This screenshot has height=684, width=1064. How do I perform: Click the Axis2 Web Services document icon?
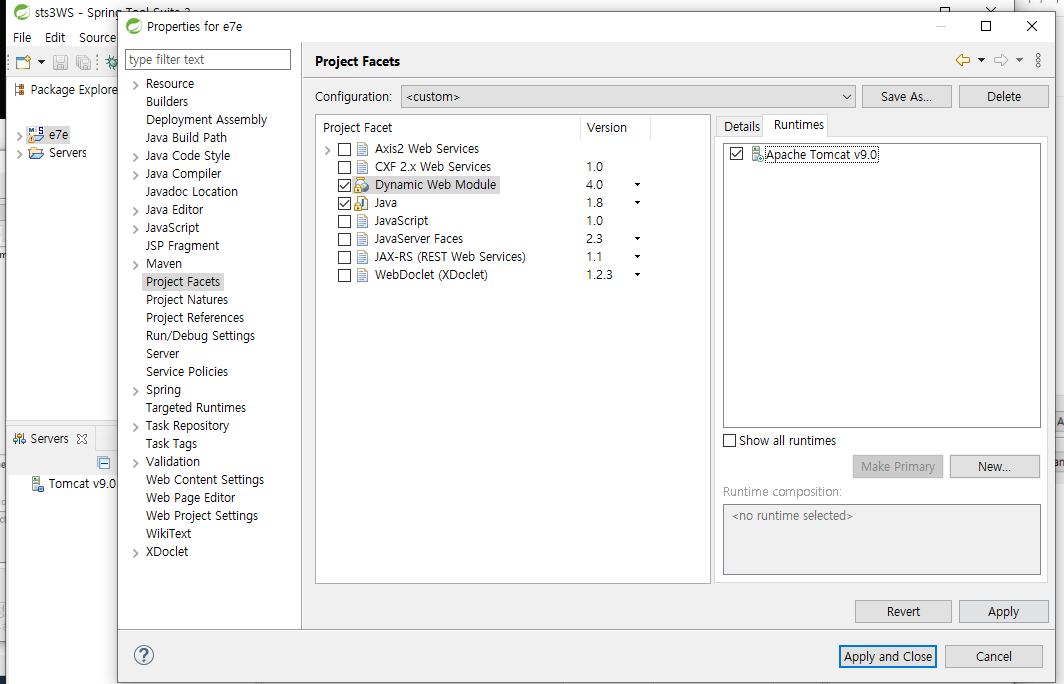[362, 149]
